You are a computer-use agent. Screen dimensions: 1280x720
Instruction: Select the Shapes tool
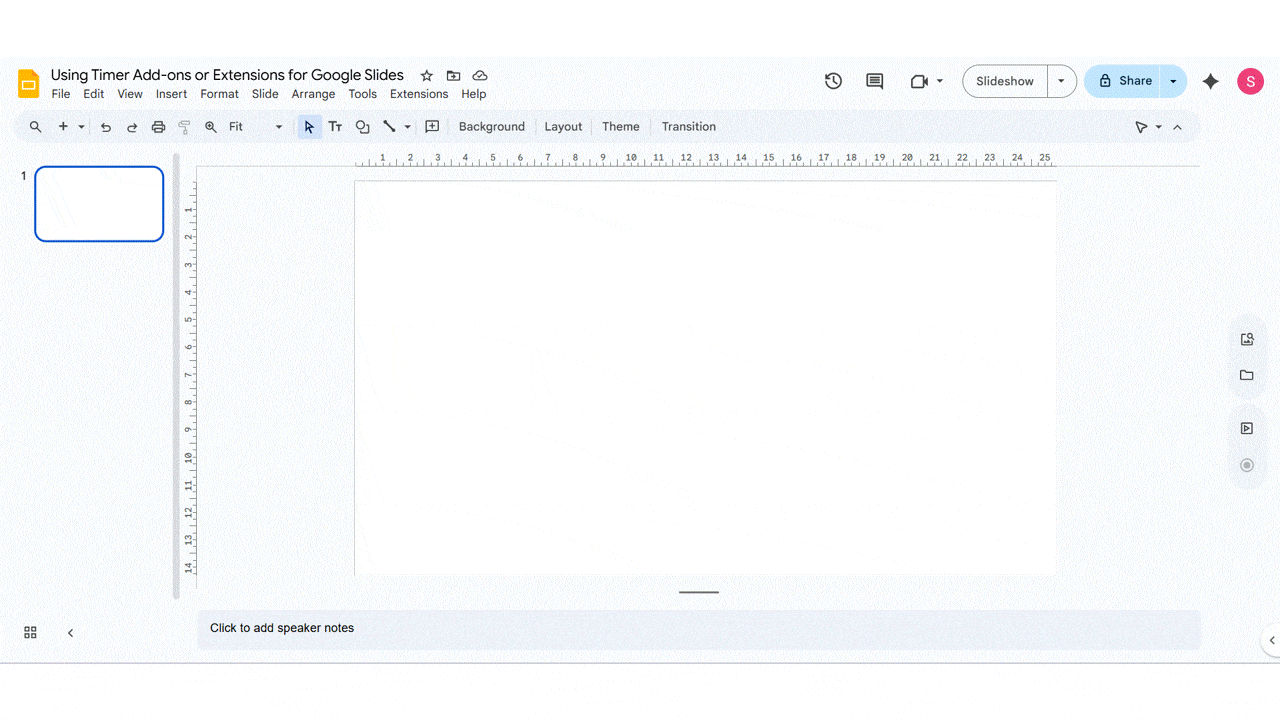click(x=362, y=127)
